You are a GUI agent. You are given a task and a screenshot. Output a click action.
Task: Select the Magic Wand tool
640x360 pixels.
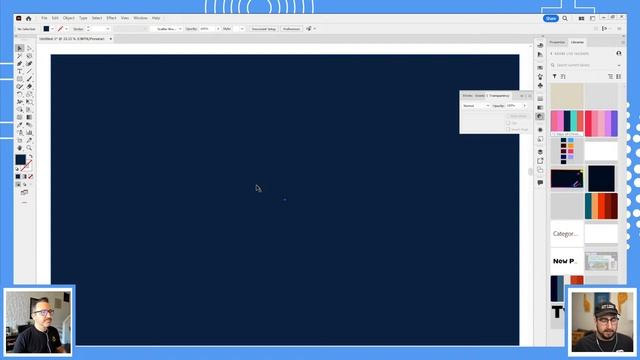(x=20, y=56)
